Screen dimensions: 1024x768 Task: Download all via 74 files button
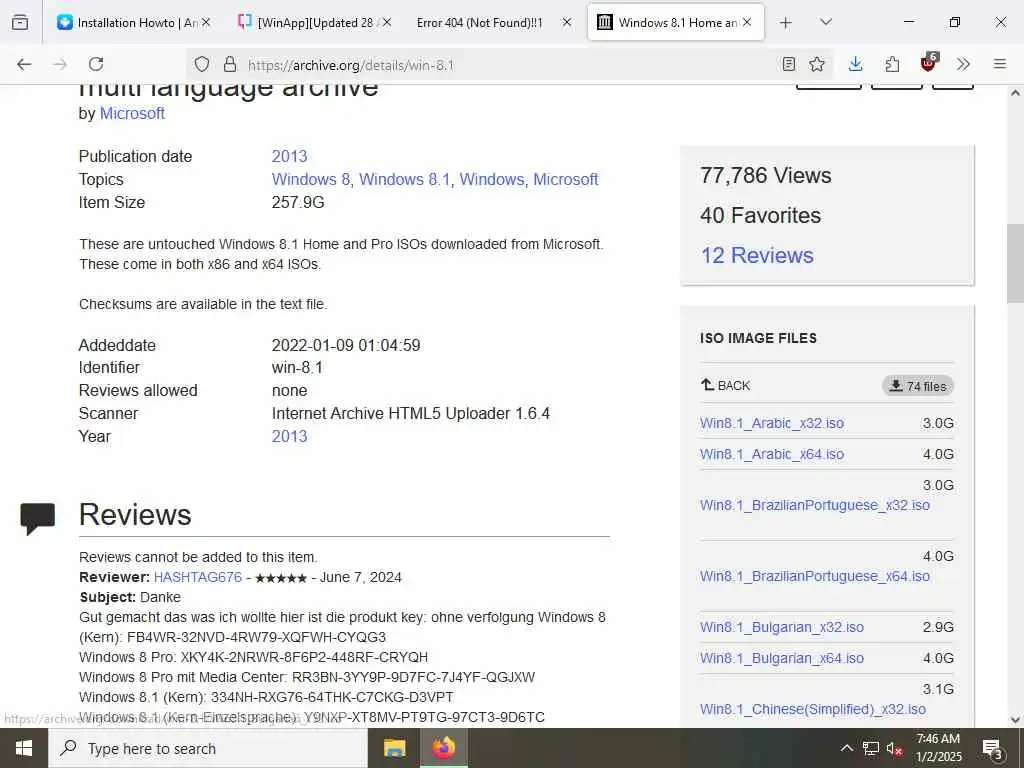click(918, 386)
